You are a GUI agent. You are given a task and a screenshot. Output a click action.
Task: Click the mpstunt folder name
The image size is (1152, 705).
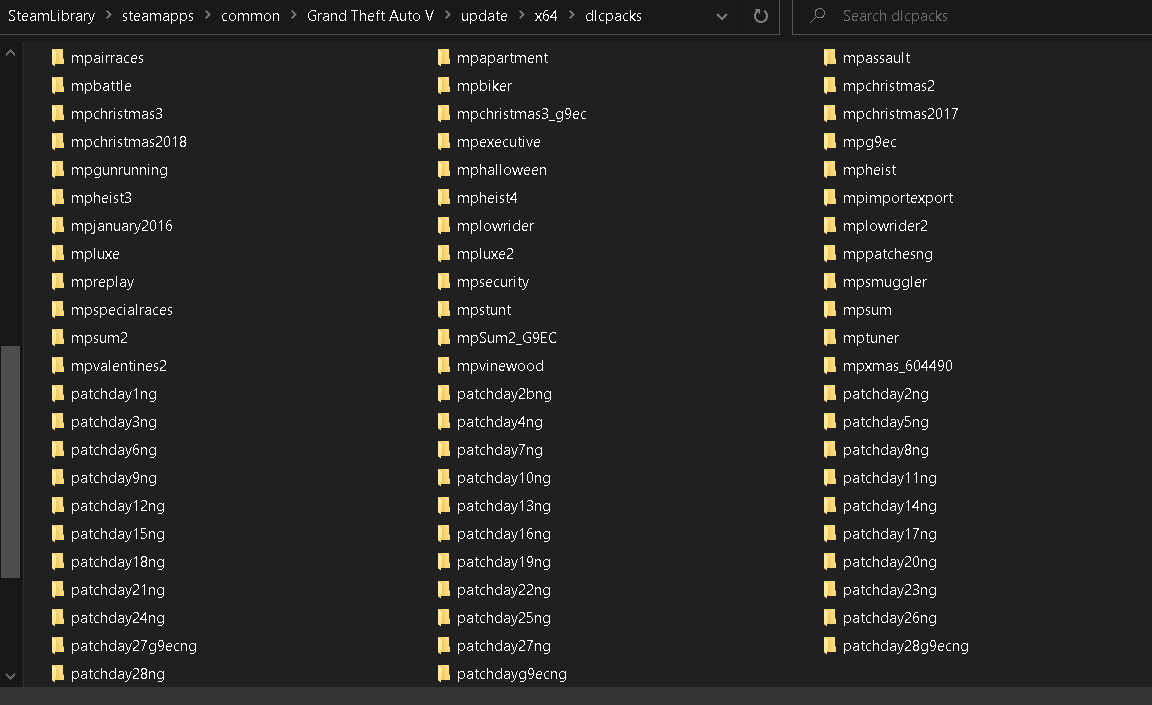[x=483, y=310]
